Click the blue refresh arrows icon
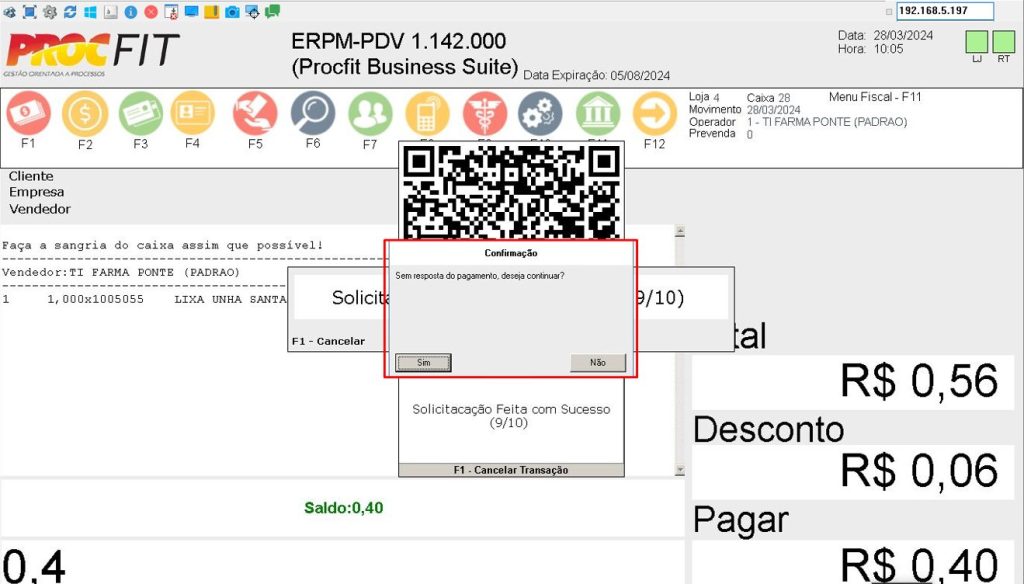The image size is (1024, 584). (70, 12)
